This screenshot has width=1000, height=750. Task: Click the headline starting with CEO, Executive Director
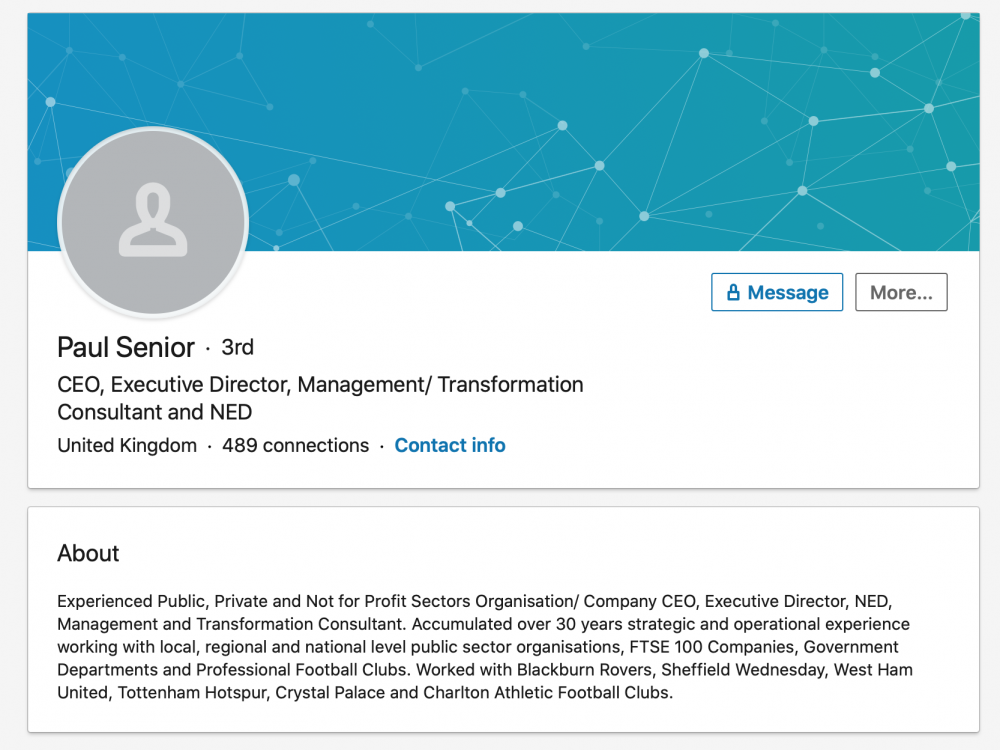[320, 385]
